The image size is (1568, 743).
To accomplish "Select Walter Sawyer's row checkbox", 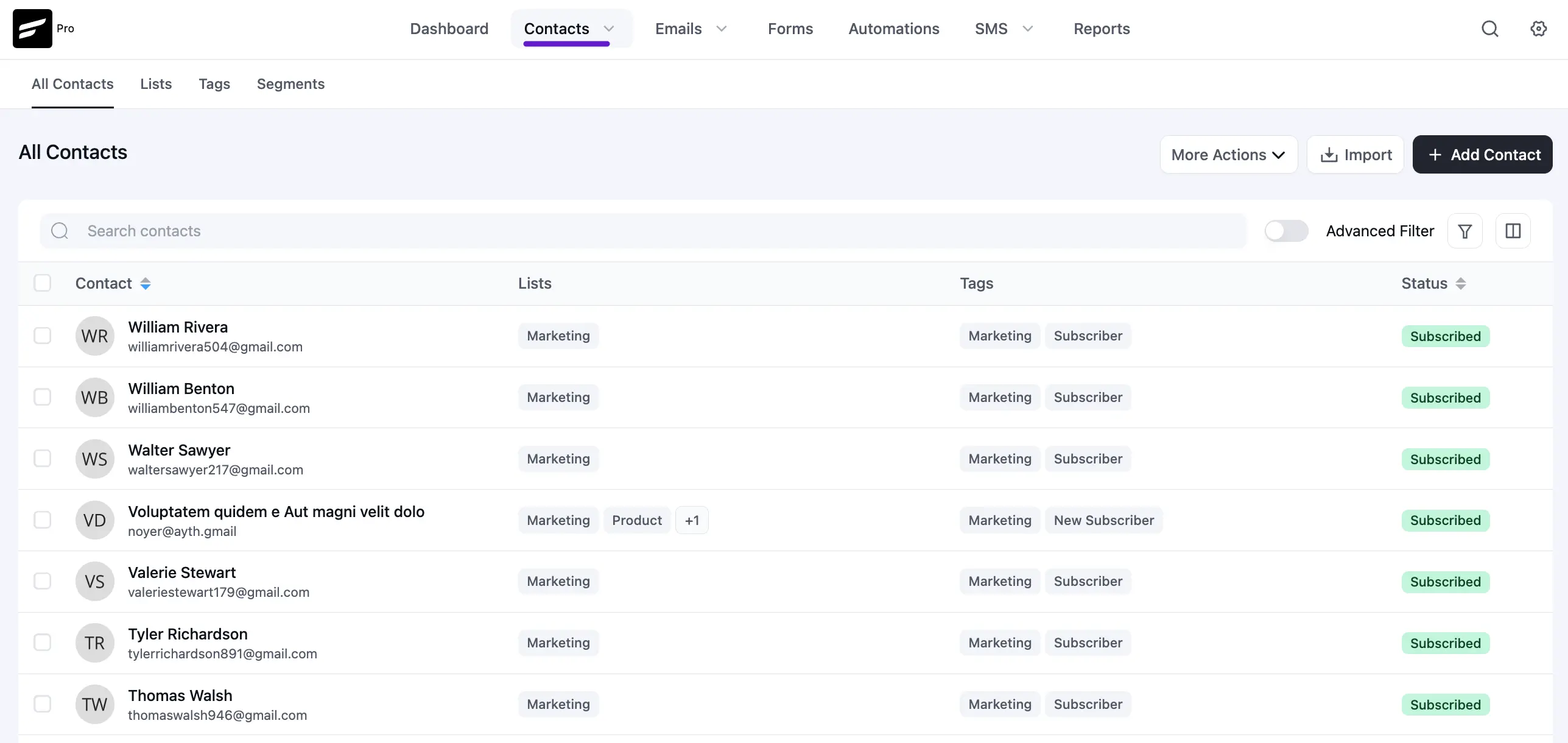I will (x=43, y=459).
